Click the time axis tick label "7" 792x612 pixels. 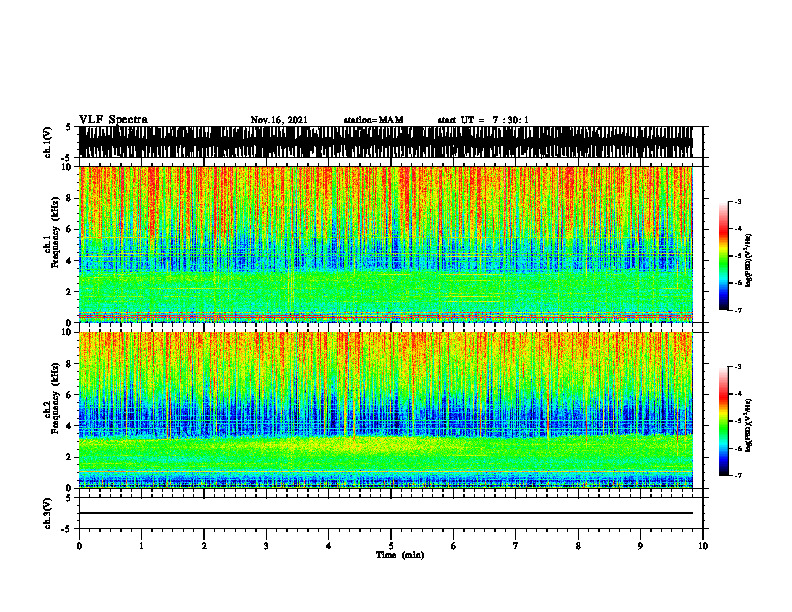pyautogui.click(x=516, y=546)
